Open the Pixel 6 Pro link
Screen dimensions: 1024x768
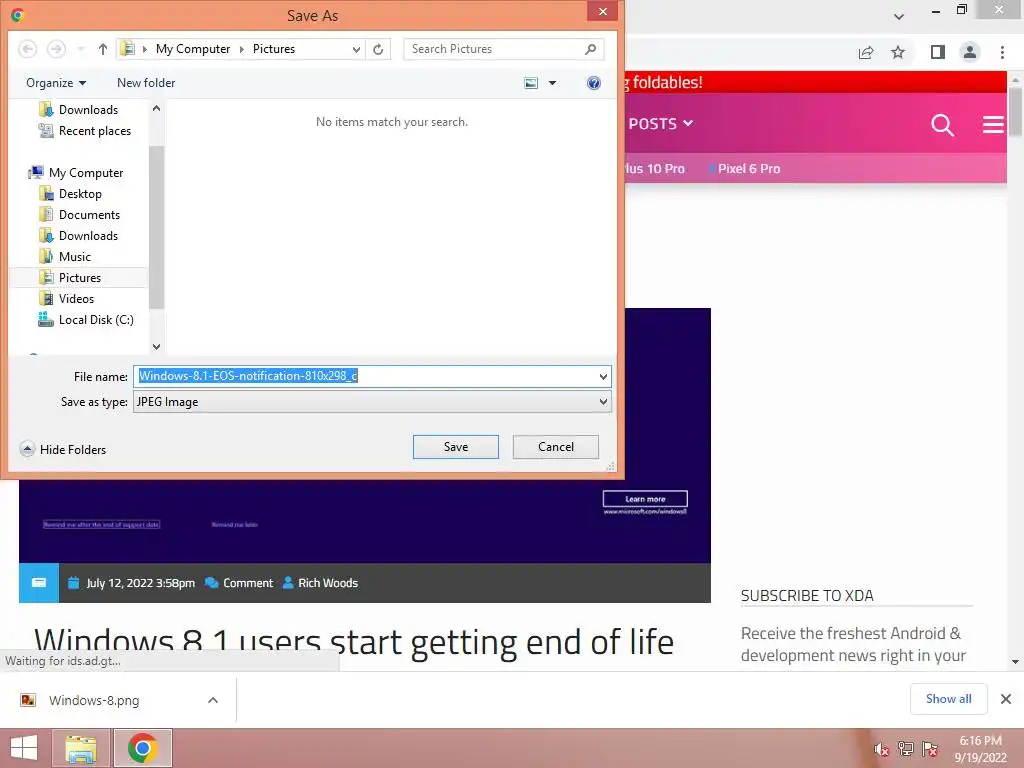[748, 168]
